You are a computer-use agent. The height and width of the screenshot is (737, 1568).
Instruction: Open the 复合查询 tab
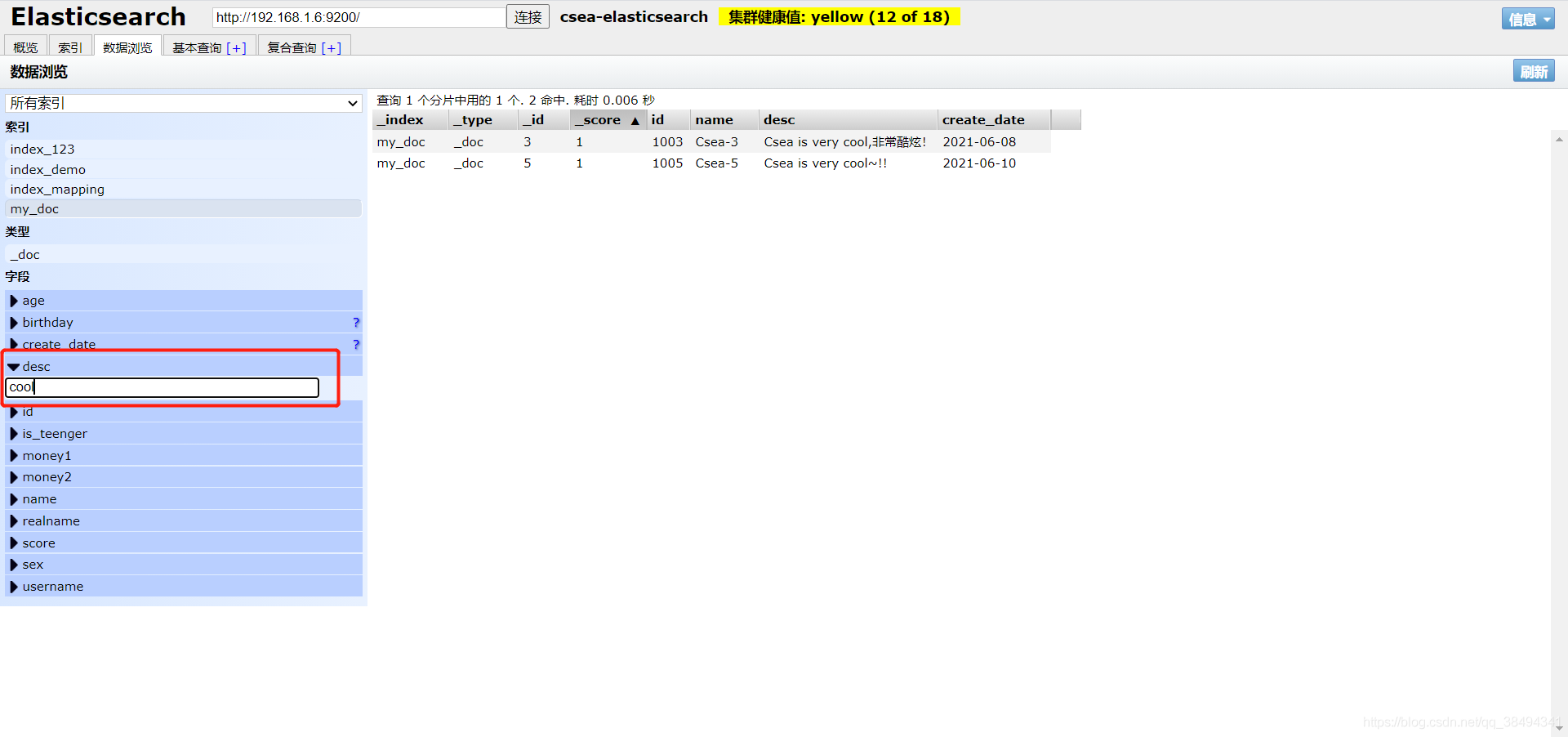coord(305,47)
